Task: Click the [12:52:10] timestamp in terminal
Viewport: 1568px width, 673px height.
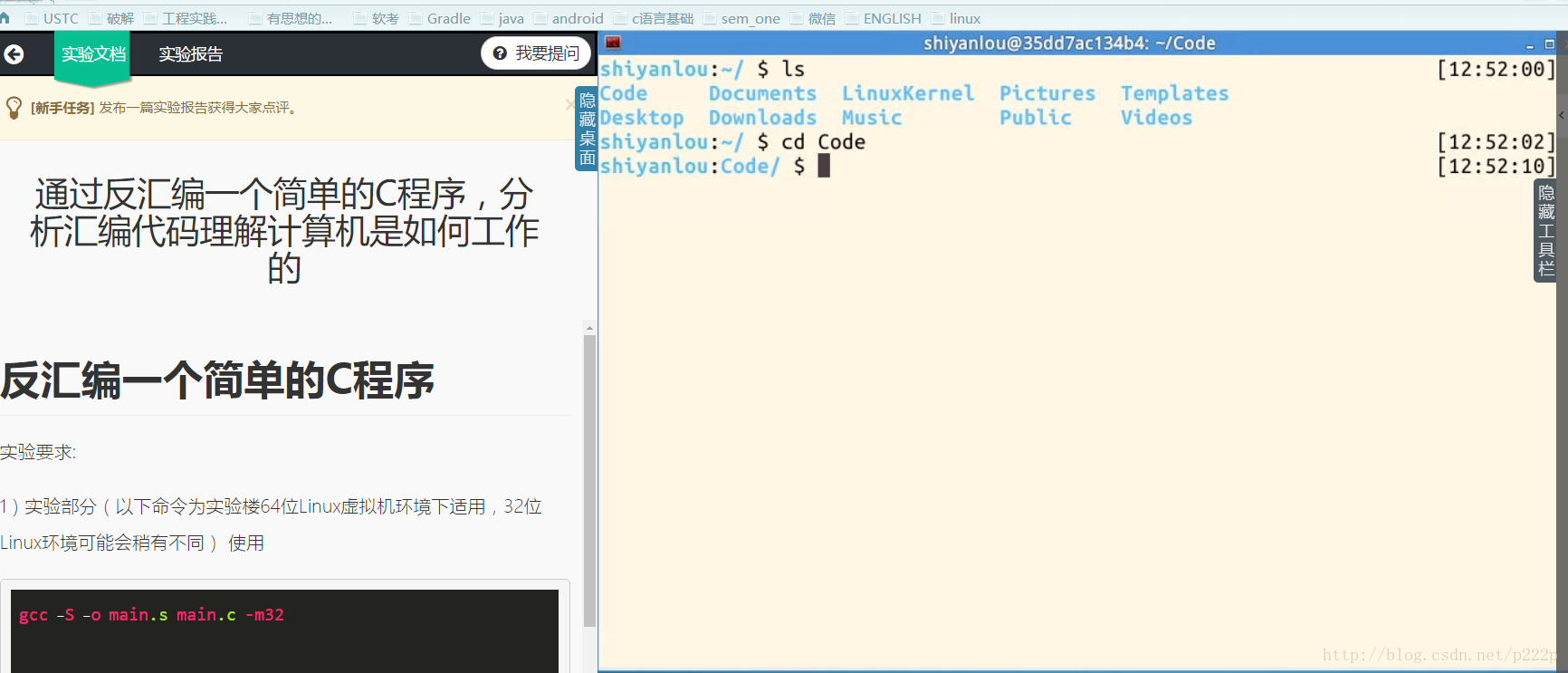Action: (x=1496, y=167)
